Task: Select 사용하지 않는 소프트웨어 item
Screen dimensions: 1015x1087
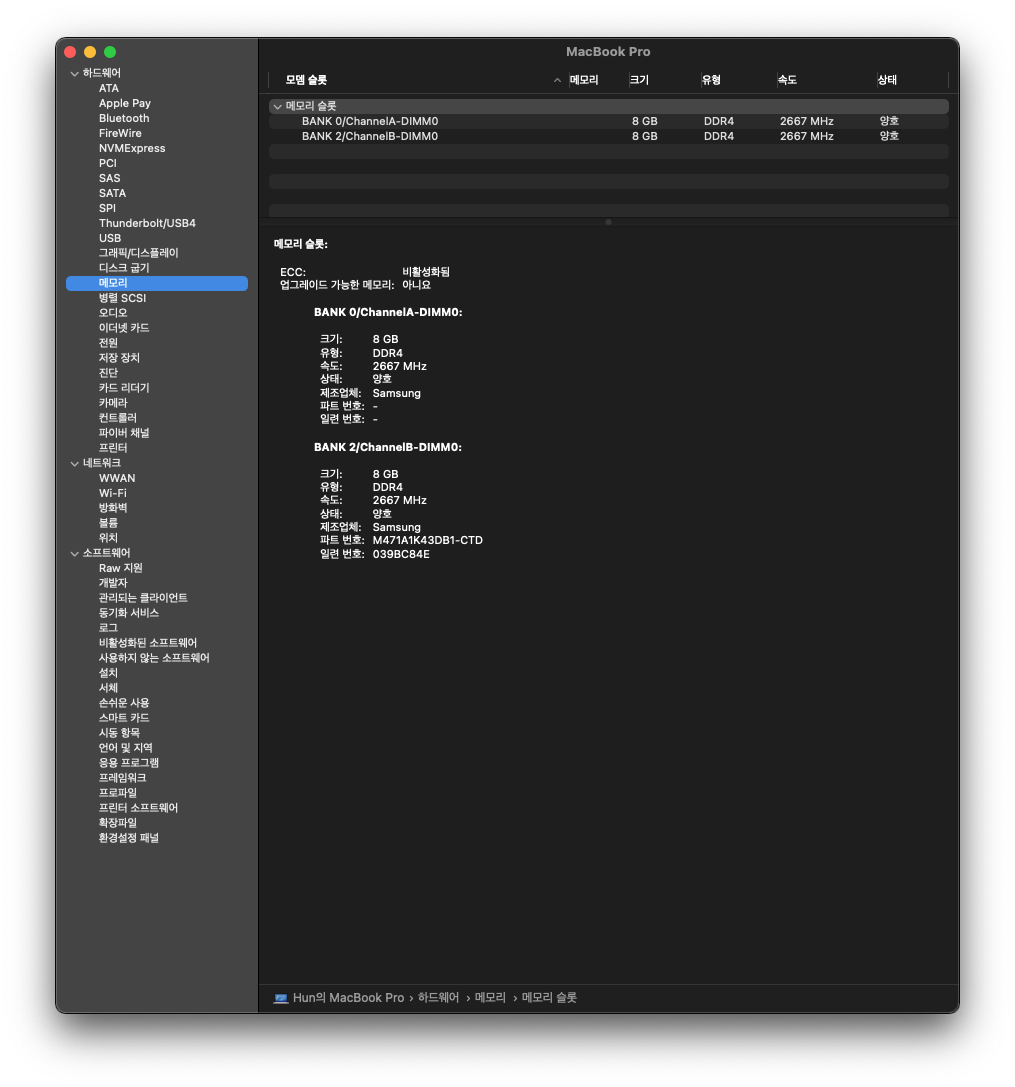Action: (x=154, y=658)
